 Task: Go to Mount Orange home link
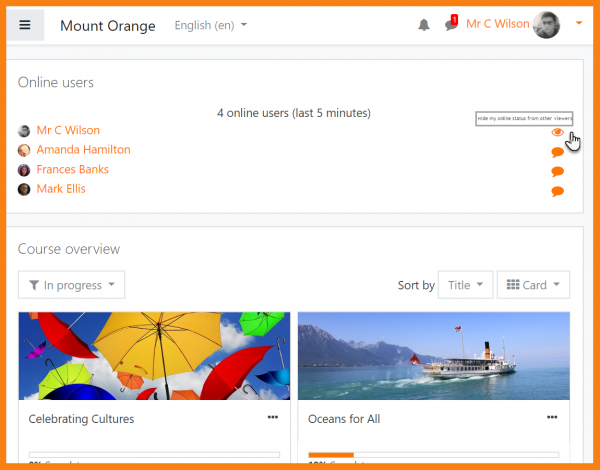click(x=107, y=26)
